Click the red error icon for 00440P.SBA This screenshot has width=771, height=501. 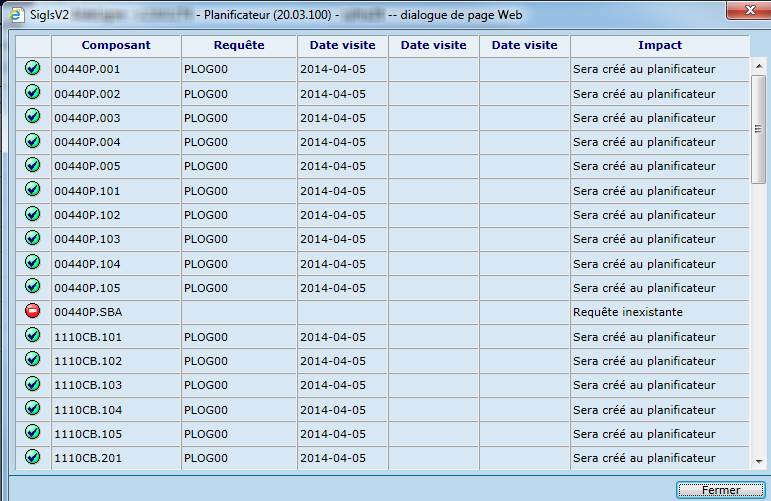[32, 311]
